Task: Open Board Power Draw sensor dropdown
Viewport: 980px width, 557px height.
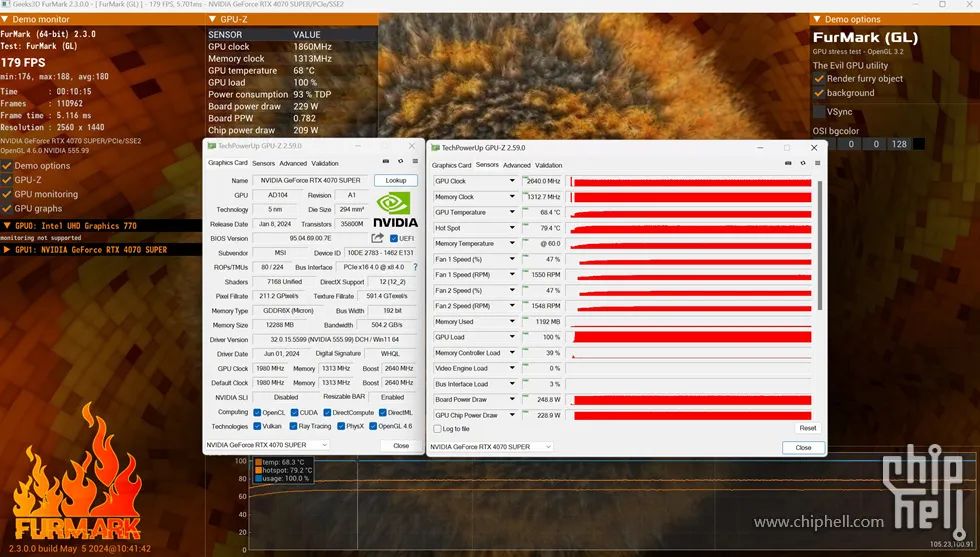Action: pyautogui.click(x=512, y=399)
